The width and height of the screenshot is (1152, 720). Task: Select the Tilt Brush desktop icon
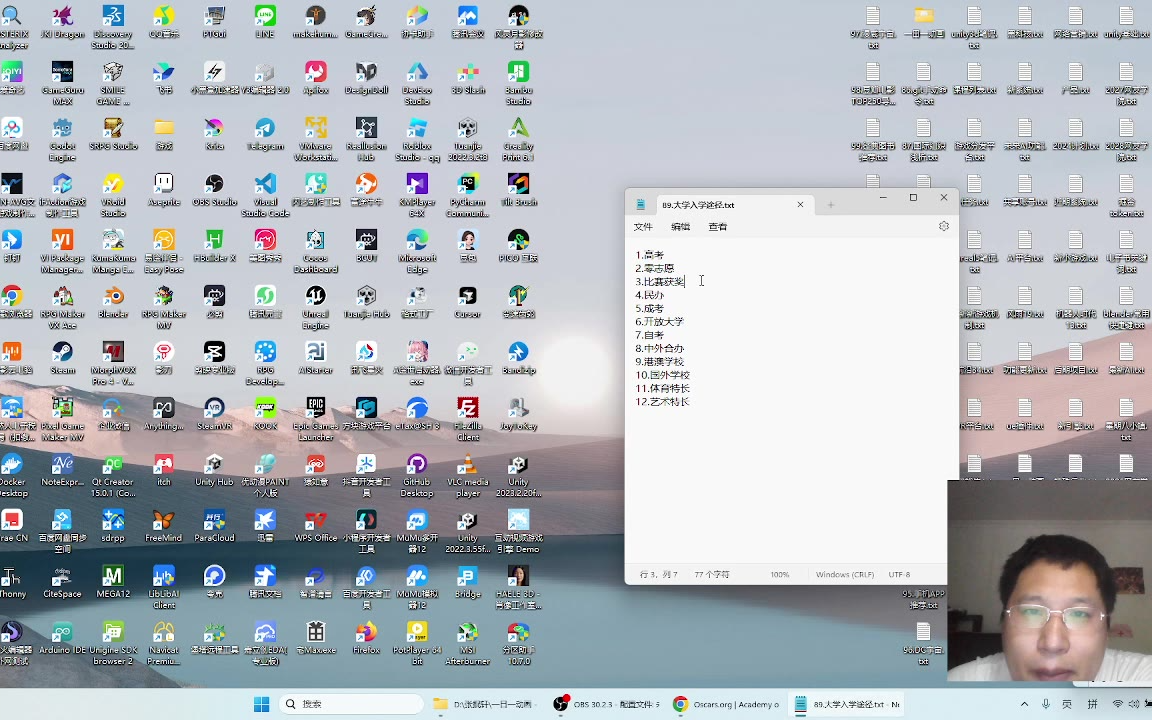(x=519, y=190)
